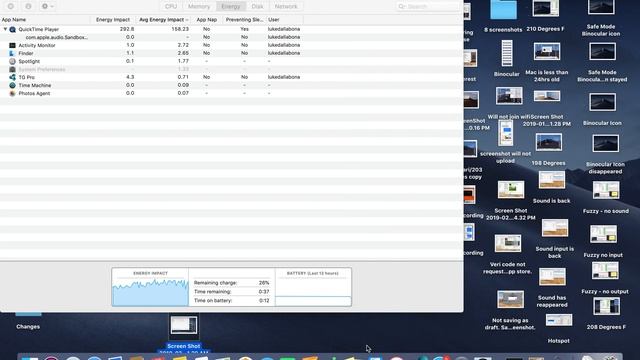Select the Sound is back screenshot
The width and height of the screenshot is (640, 360).
[552, 180]
